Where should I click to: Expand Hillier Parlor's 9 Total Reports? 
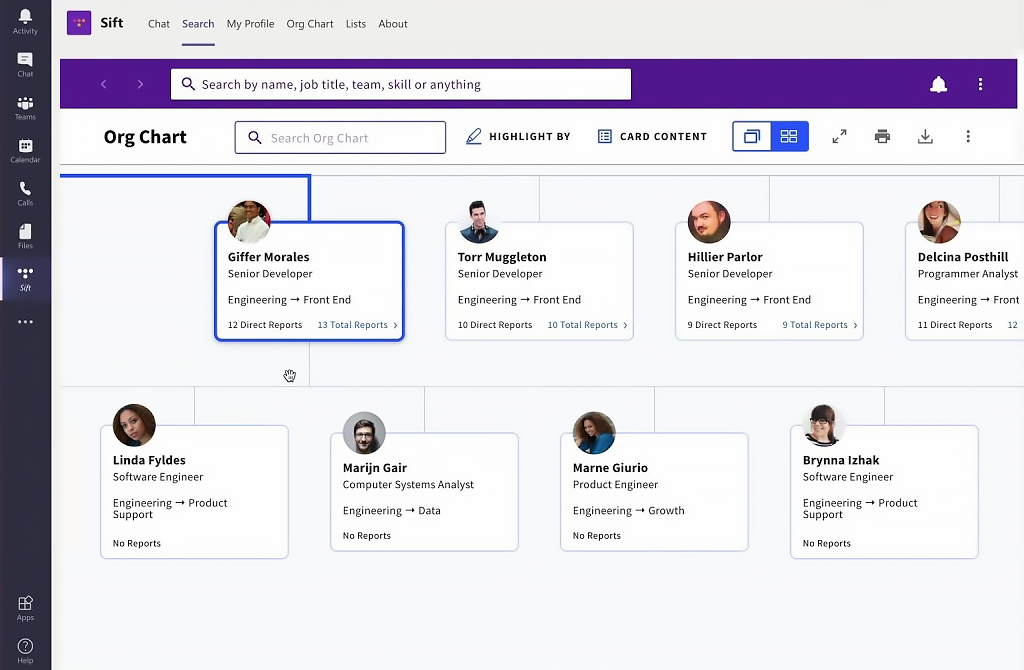pos(820,325)
